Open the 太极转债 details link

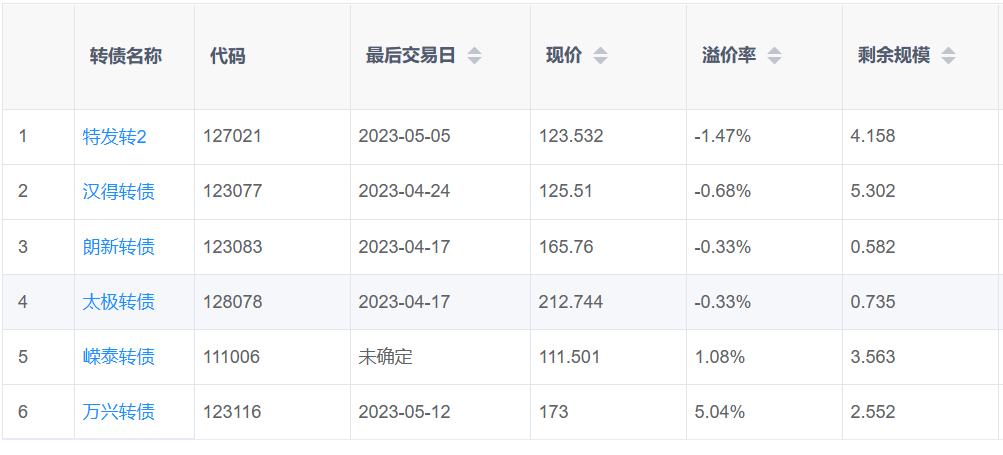[x=118, y=301]
